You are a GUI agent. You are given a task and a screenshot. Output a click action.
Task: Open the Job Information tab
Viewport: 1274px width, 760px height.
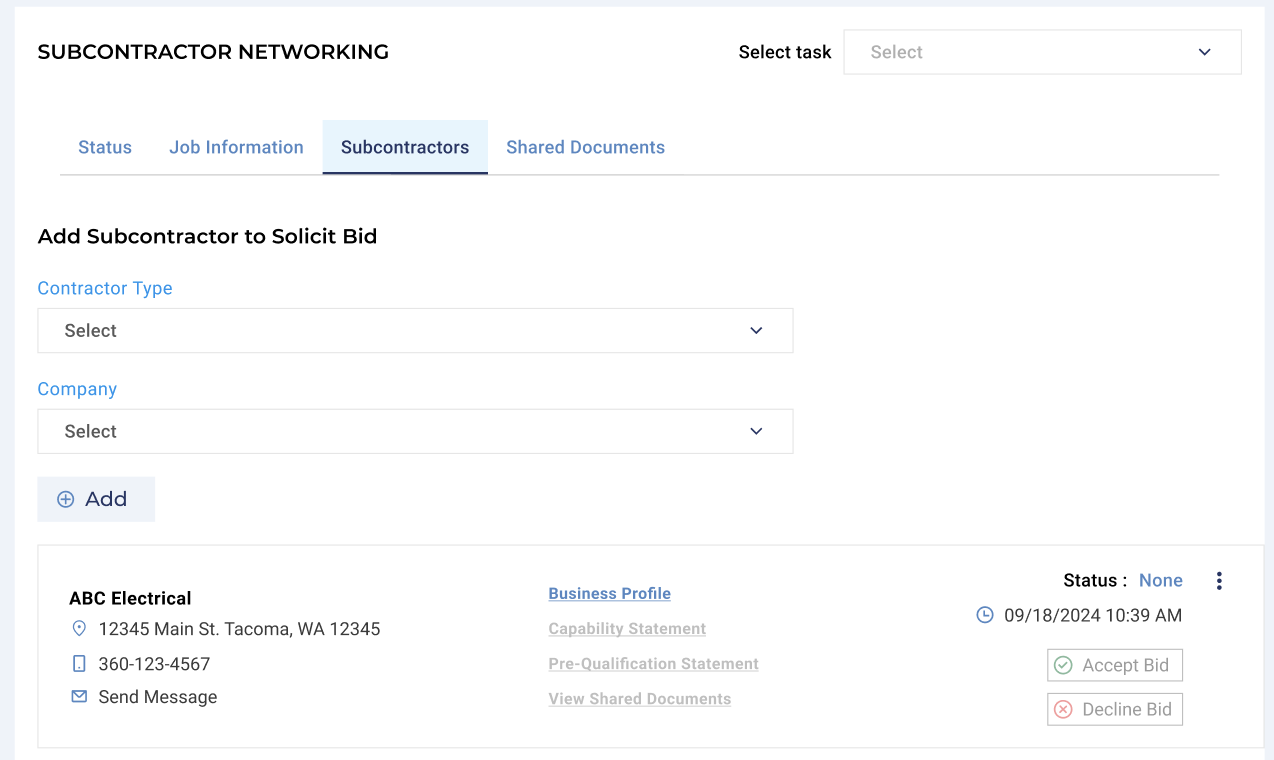tap(236, 147)
